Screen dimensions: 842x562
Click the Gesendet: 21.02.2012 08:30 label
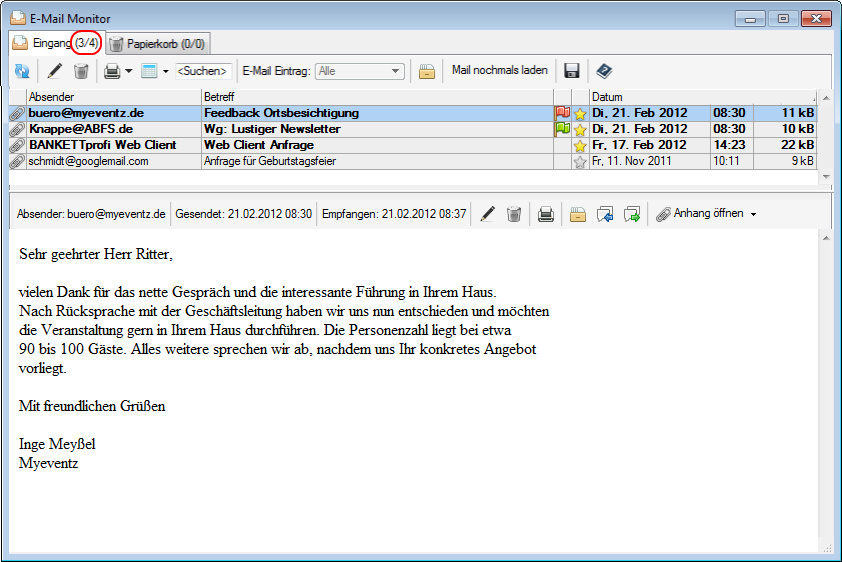243,214
